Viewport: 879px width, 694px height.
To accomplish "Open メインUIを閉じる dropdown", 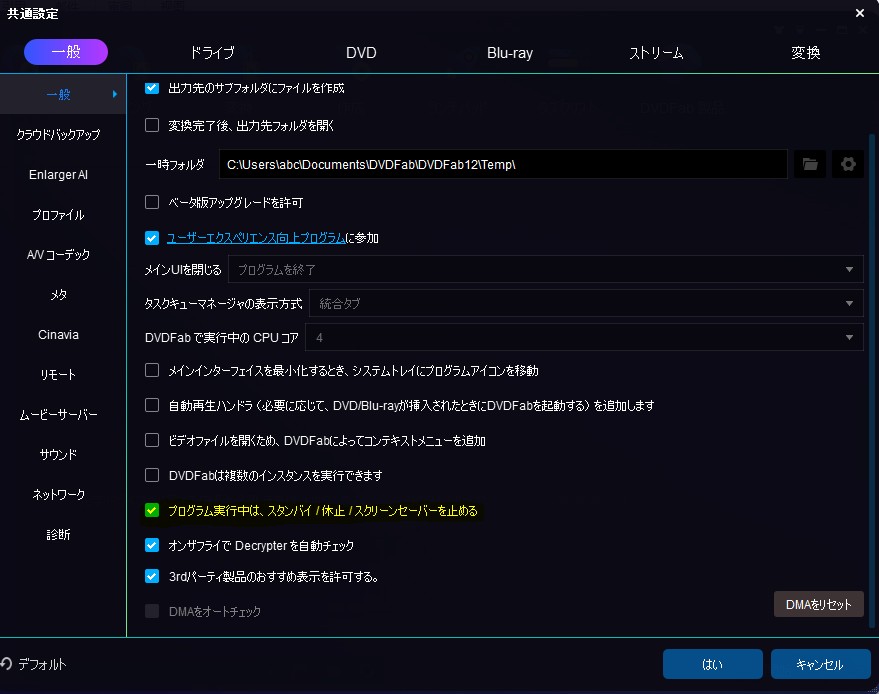I will coord(545,270).
